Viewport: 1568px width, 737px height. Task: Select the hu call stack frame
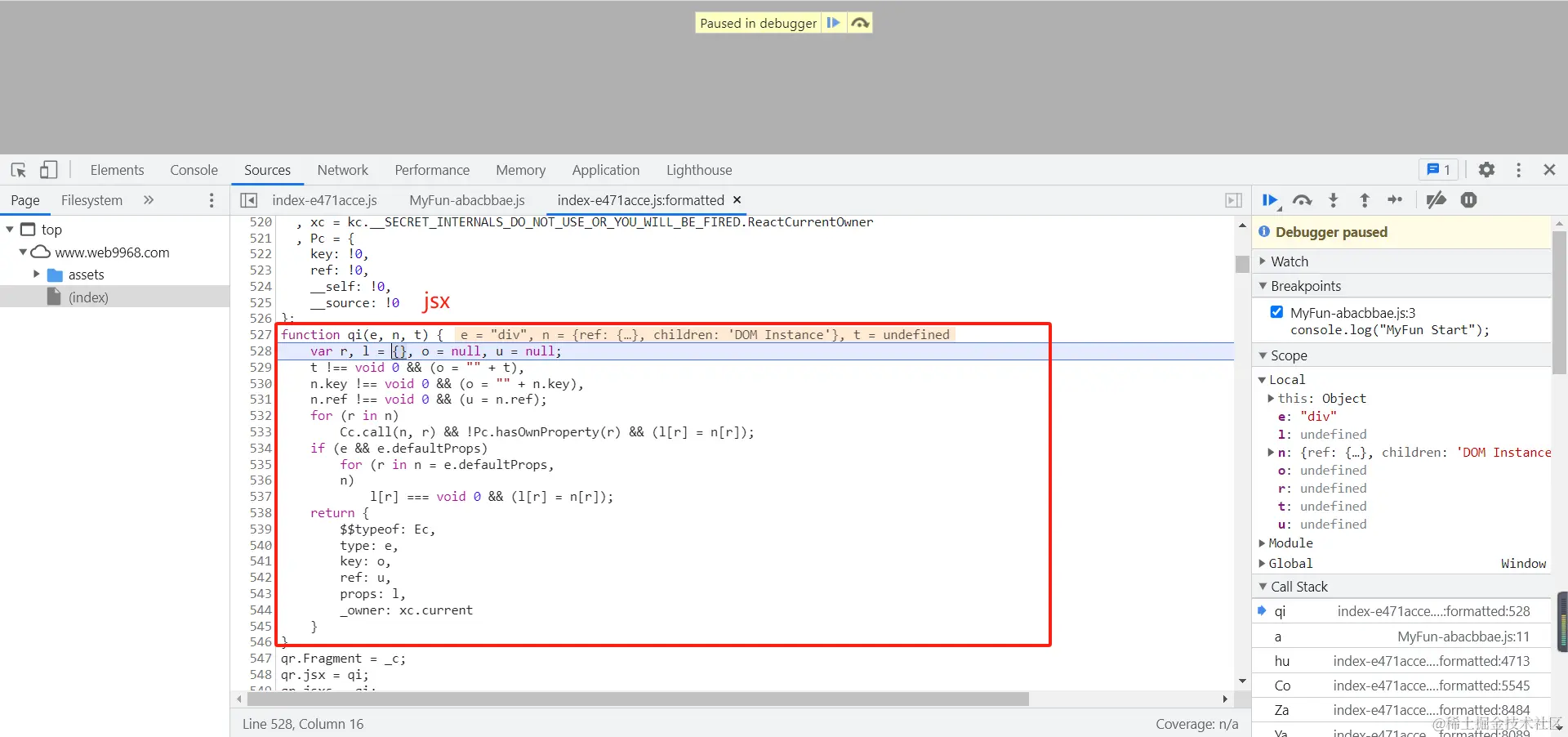(x=1401, y=661)
